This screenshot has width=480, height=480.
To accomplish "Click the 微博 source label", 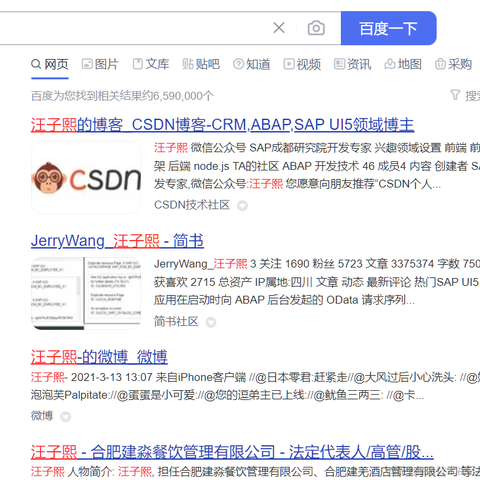I will tap(42, 416).
